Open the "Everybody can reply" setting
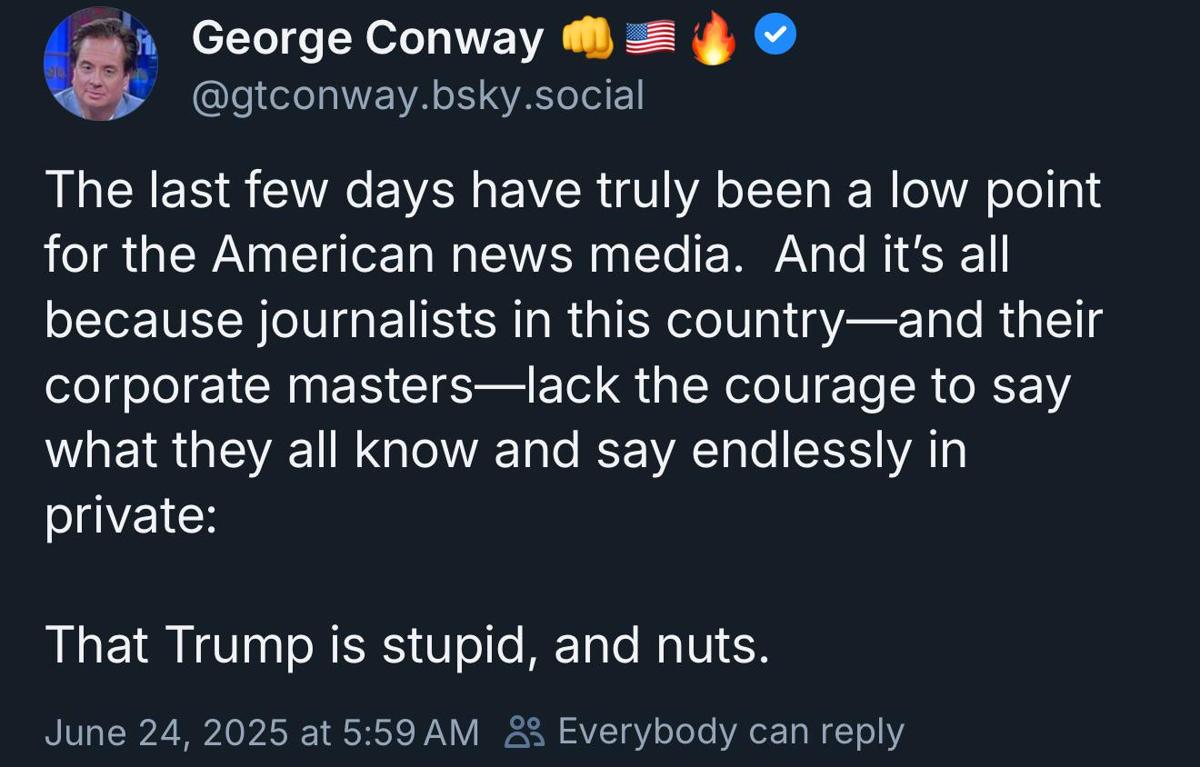The width and height of the screenshot is (1200, 767). click(x=730, y=732)
